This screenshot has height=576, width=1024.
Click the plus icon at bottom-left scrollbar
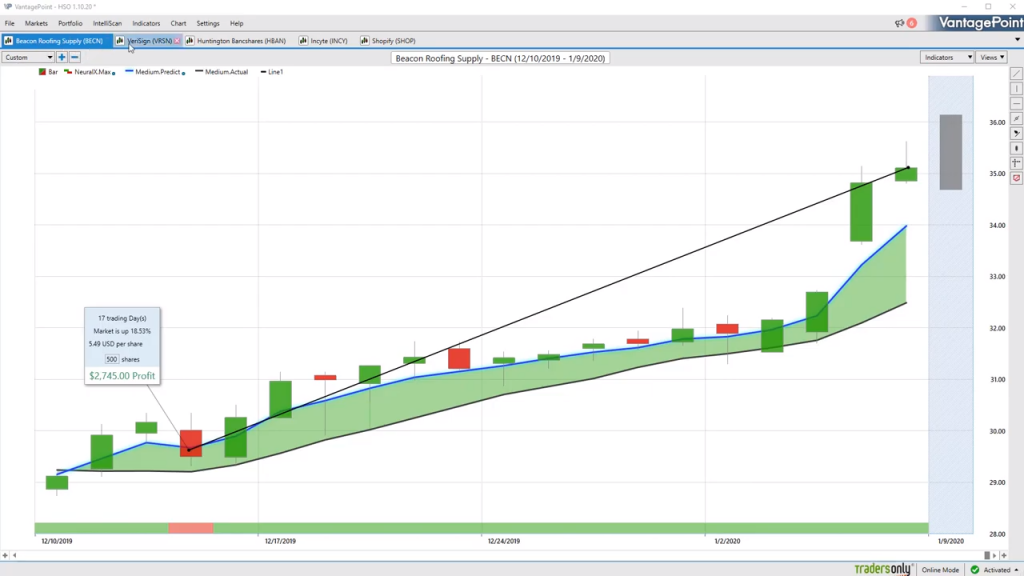5,556
